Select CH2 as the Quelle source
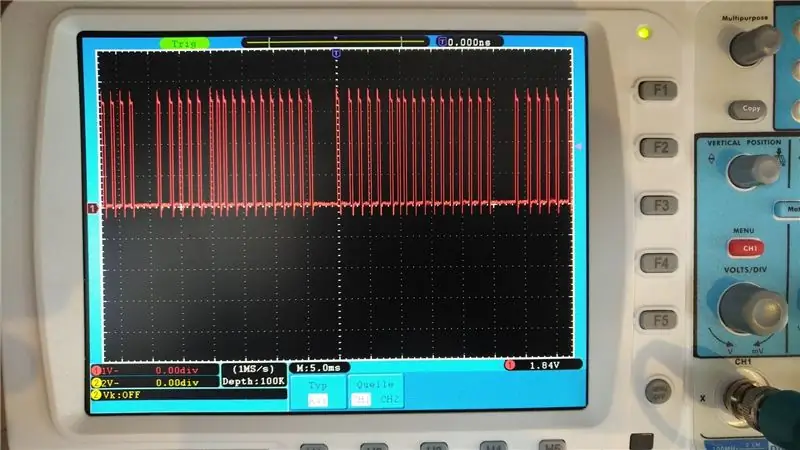This screenshot has height=450, width=800. 389,399
